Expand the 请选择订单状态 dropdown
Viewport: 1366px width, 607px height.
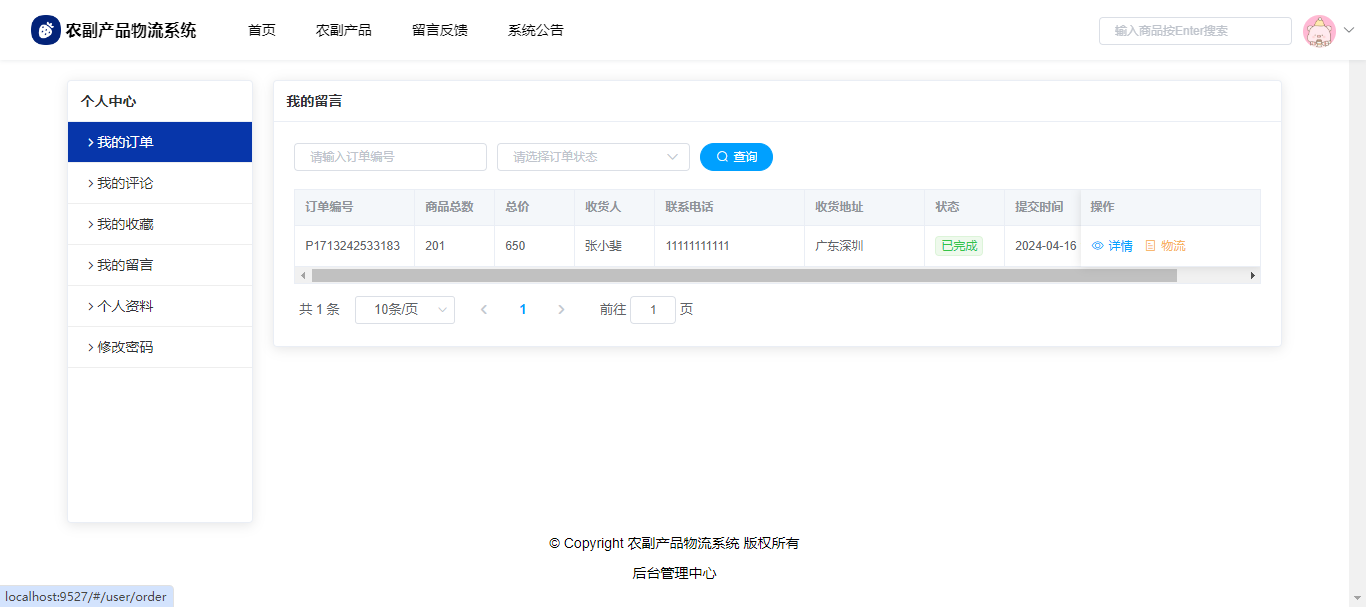pos(593,157)
